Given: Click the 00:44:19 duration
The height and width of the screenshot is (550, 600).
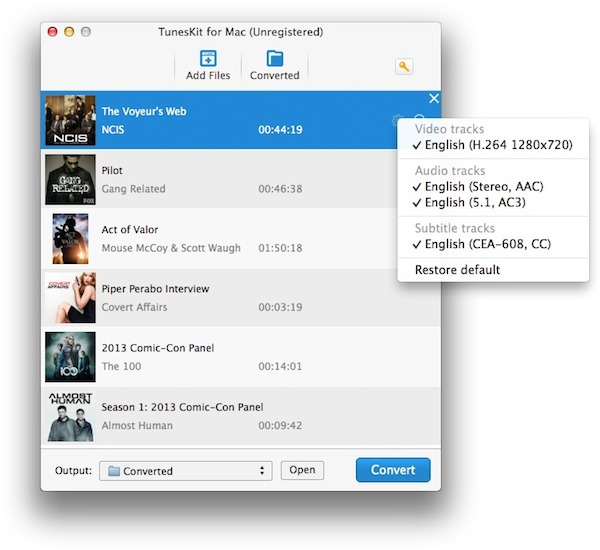Looking at the screenshot, I should [x=280, y=130].
